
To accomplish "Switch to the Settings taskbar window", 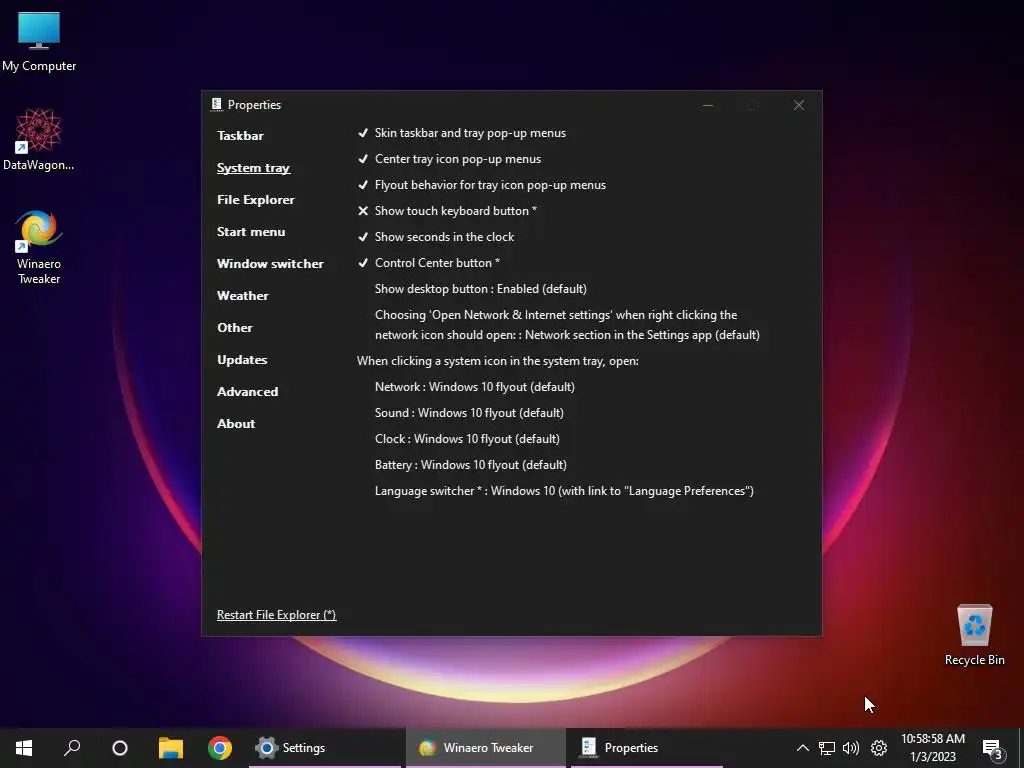I will click(325, 748).
